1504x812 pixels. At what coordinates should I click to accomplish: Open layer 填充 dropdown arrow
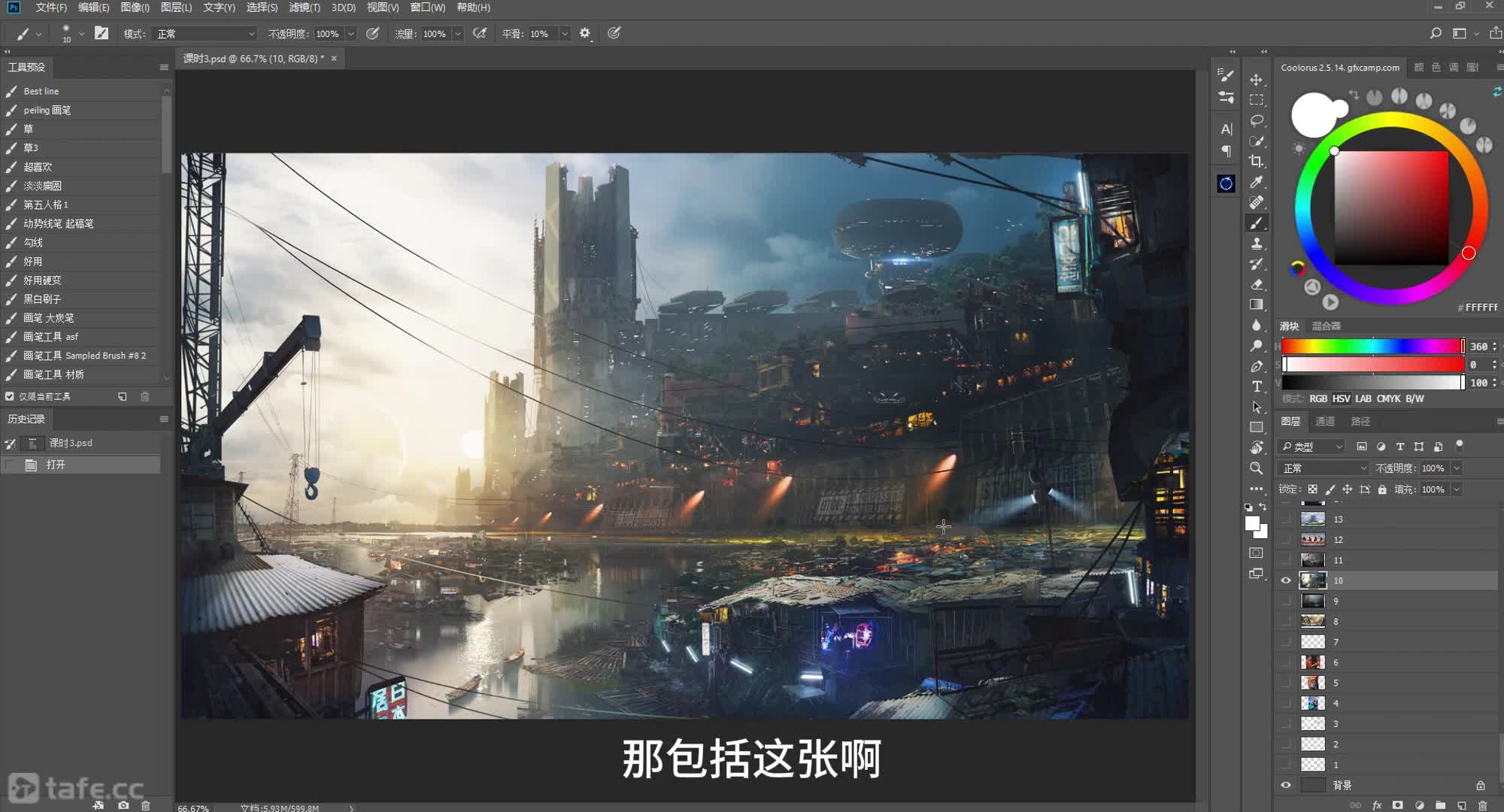(1457, 489)
